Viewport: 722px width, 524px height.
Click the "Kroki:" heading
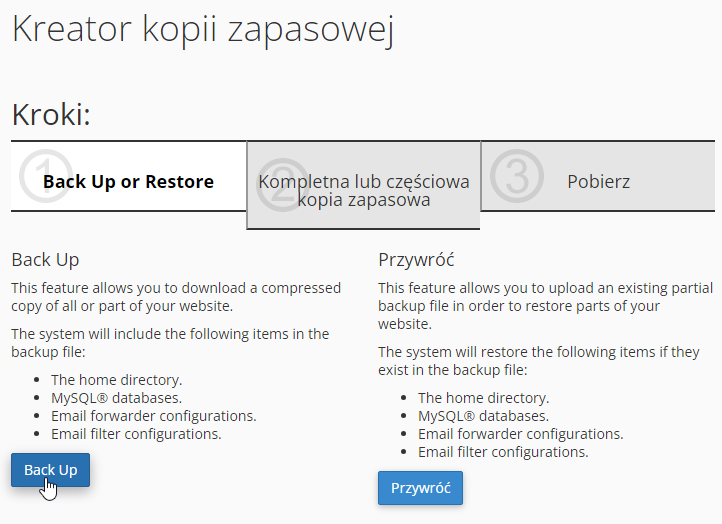51,114
